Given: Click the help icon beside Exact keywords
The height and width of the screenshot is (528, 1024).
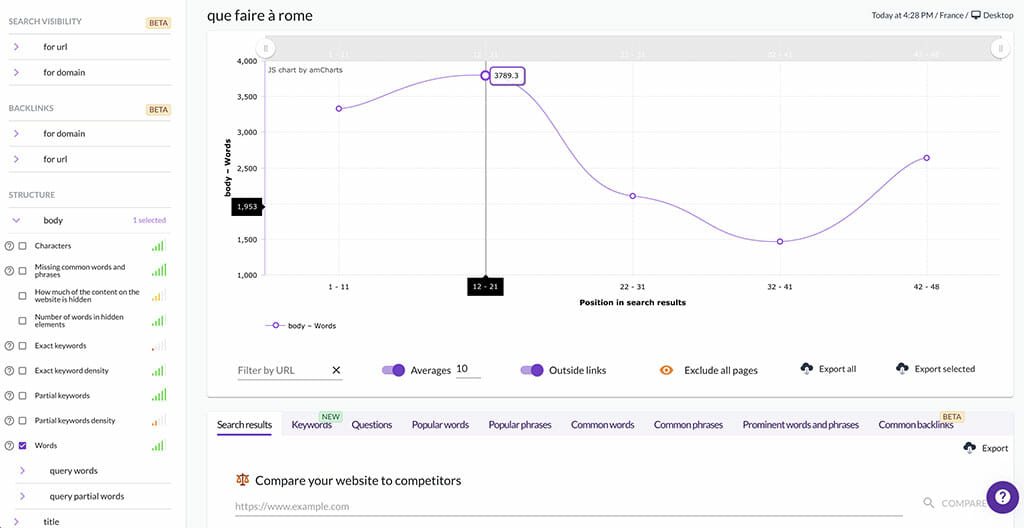Looking at the screenshot, I should 9,346.
